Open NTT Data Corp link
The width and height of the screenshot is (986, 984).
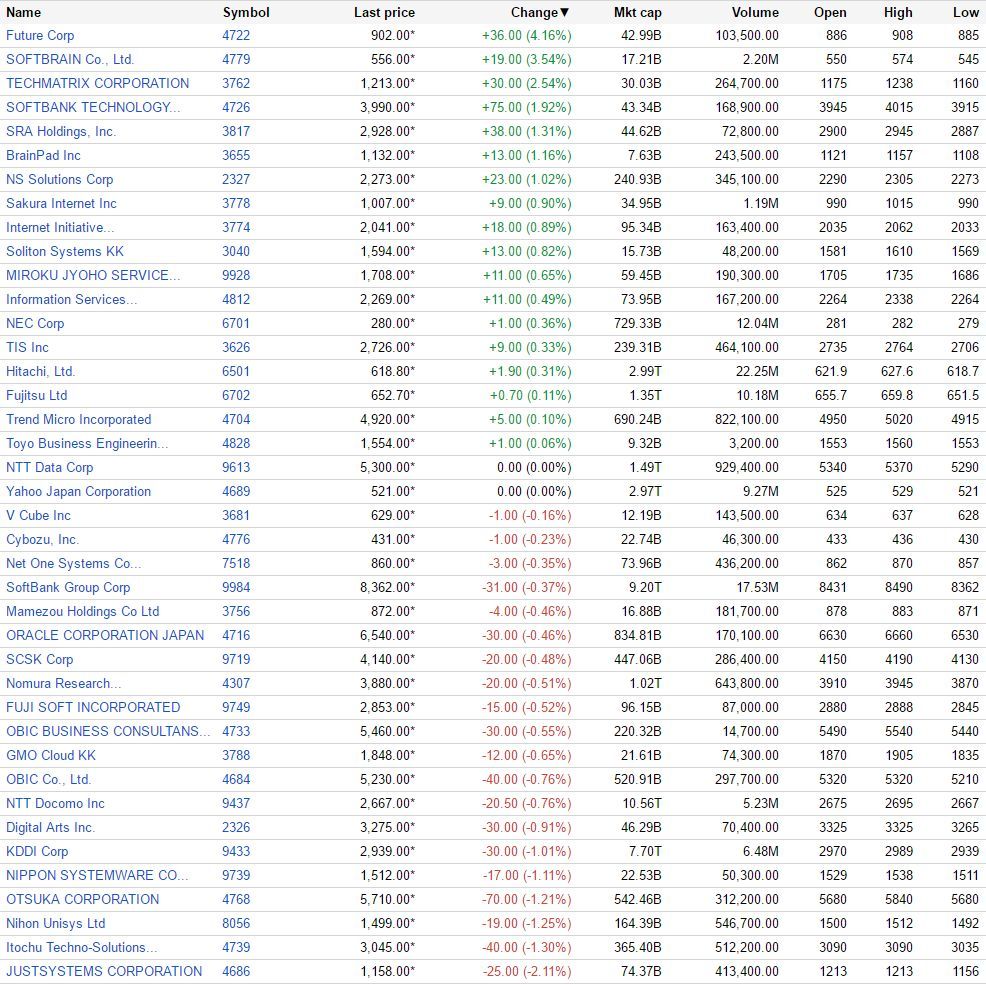click(x=50, y=467)
